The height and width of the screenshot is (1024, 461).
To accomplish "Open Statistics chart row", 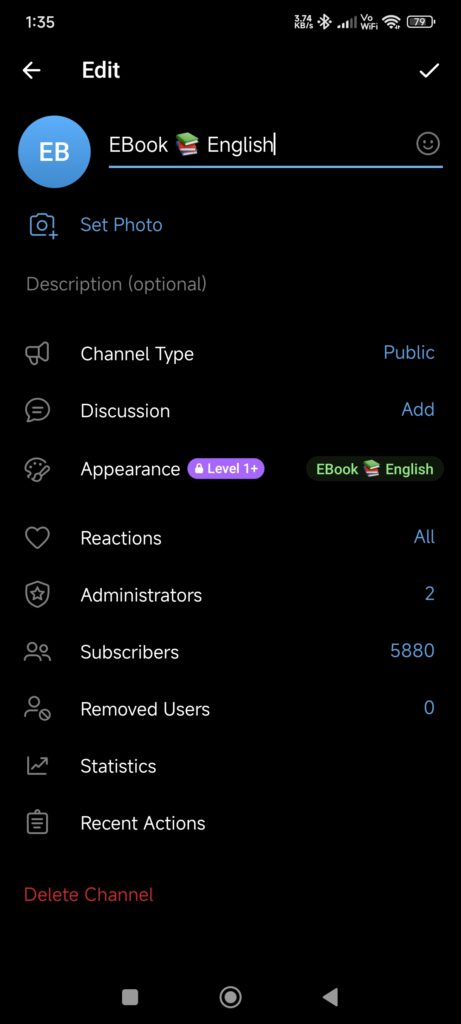I will (230, 766).
